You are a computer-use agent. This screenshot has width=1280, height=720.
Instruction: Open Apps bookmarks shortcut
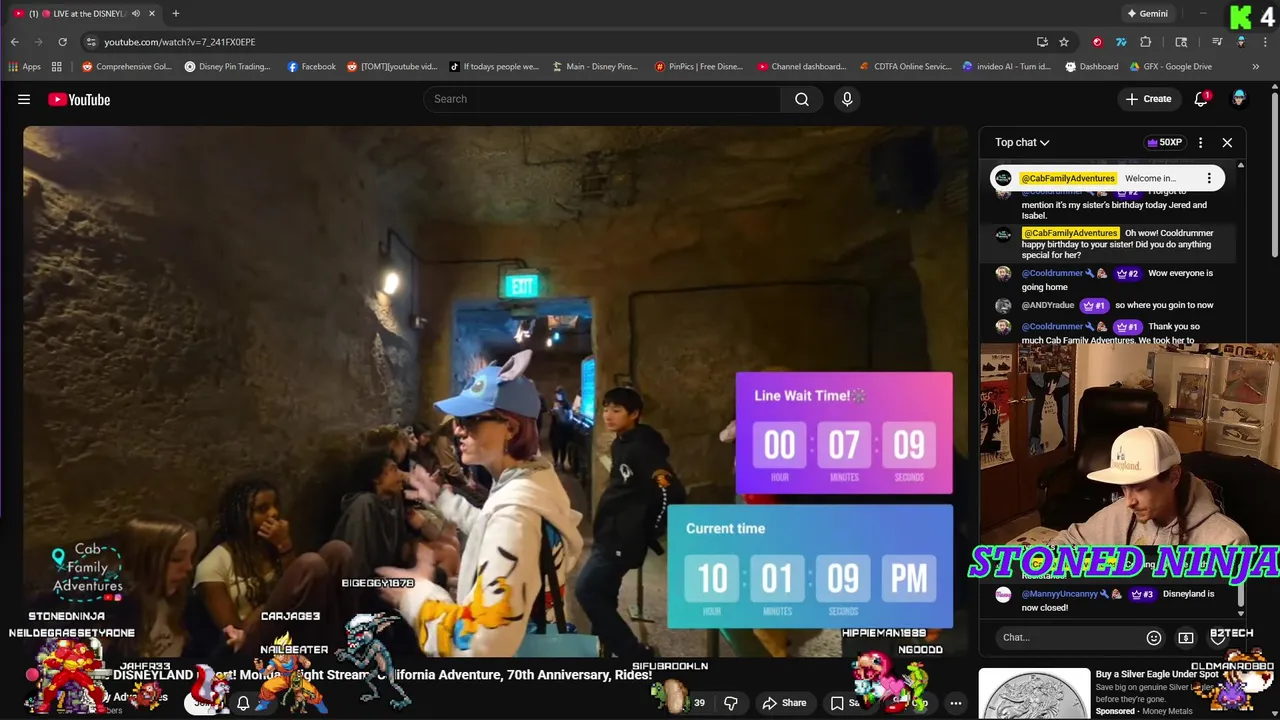(x=25, y=67)
